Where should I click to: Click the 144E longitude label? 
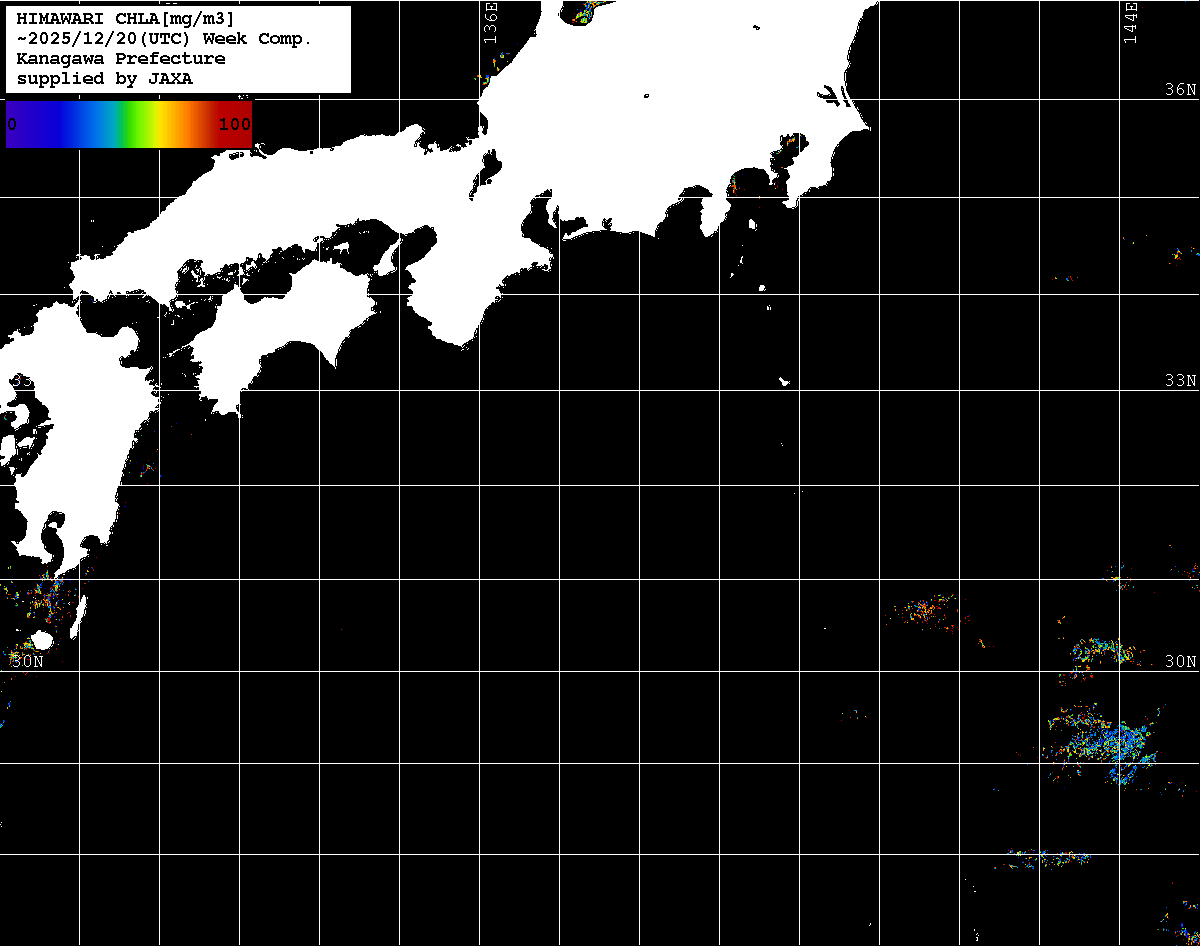pyautogui.click(x=1130, y=22)
